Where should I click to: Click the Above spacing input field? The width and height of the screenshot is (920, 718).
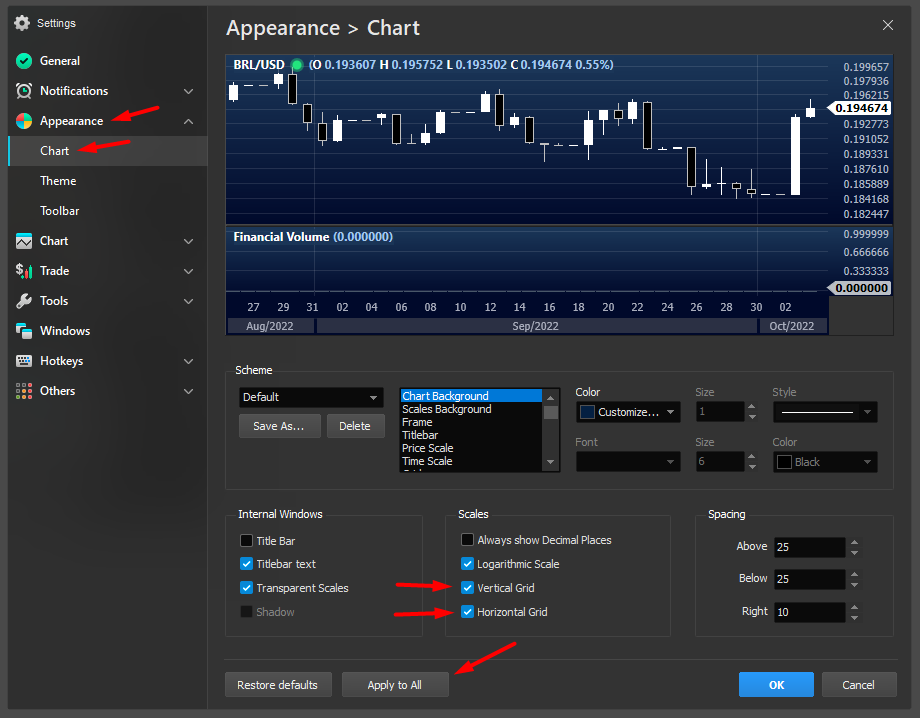click(x=808, y=547)
